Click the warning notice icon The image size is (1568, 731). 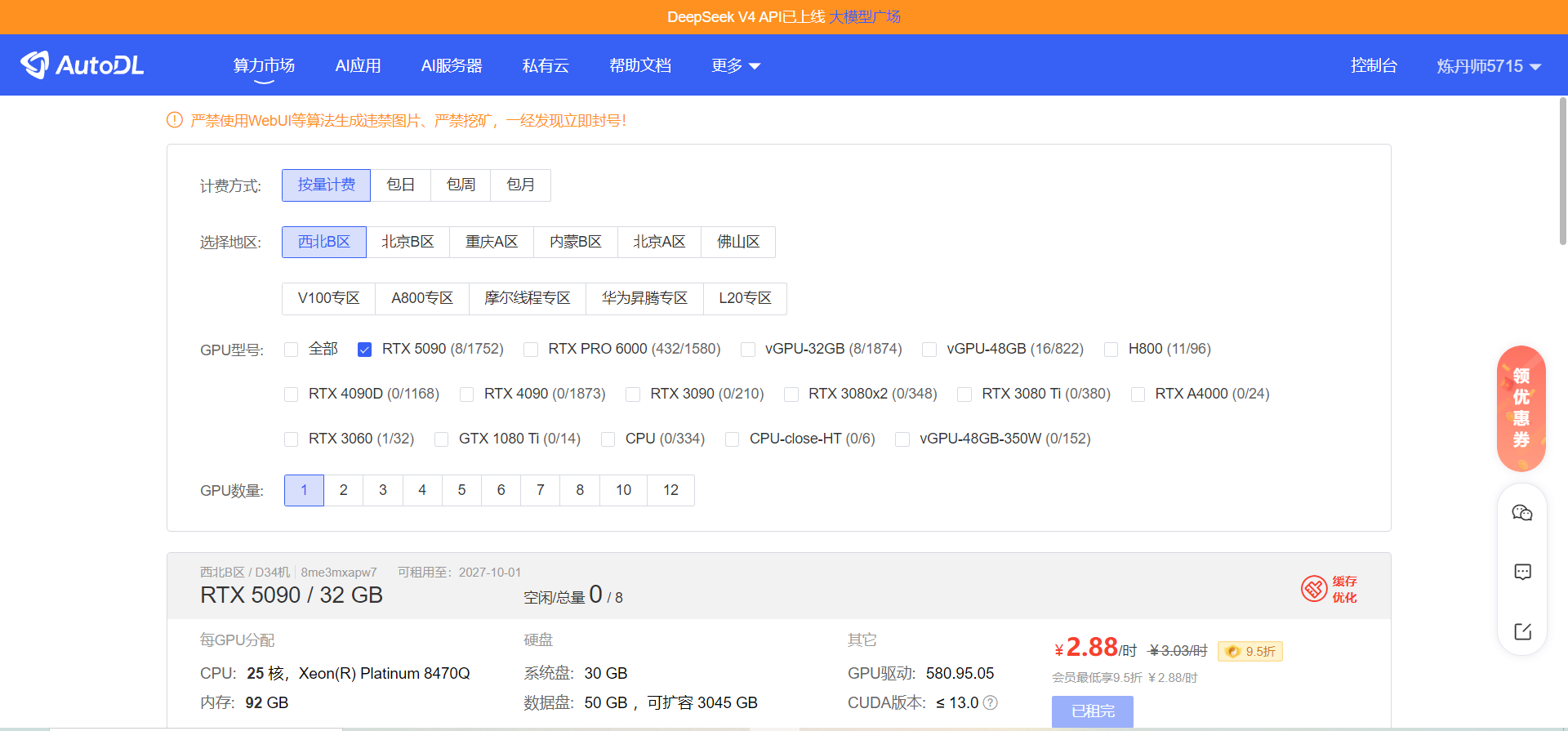[175, 120]
